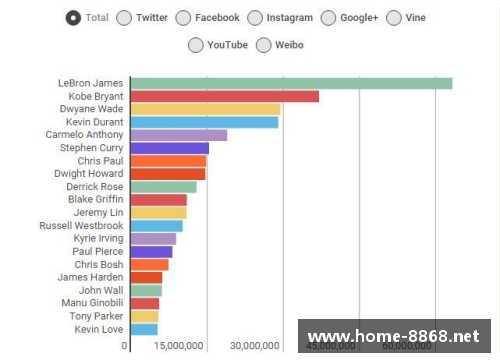Open the www.home-8868.net watermark link
This screenshot has height=362, width=500.
394,336
